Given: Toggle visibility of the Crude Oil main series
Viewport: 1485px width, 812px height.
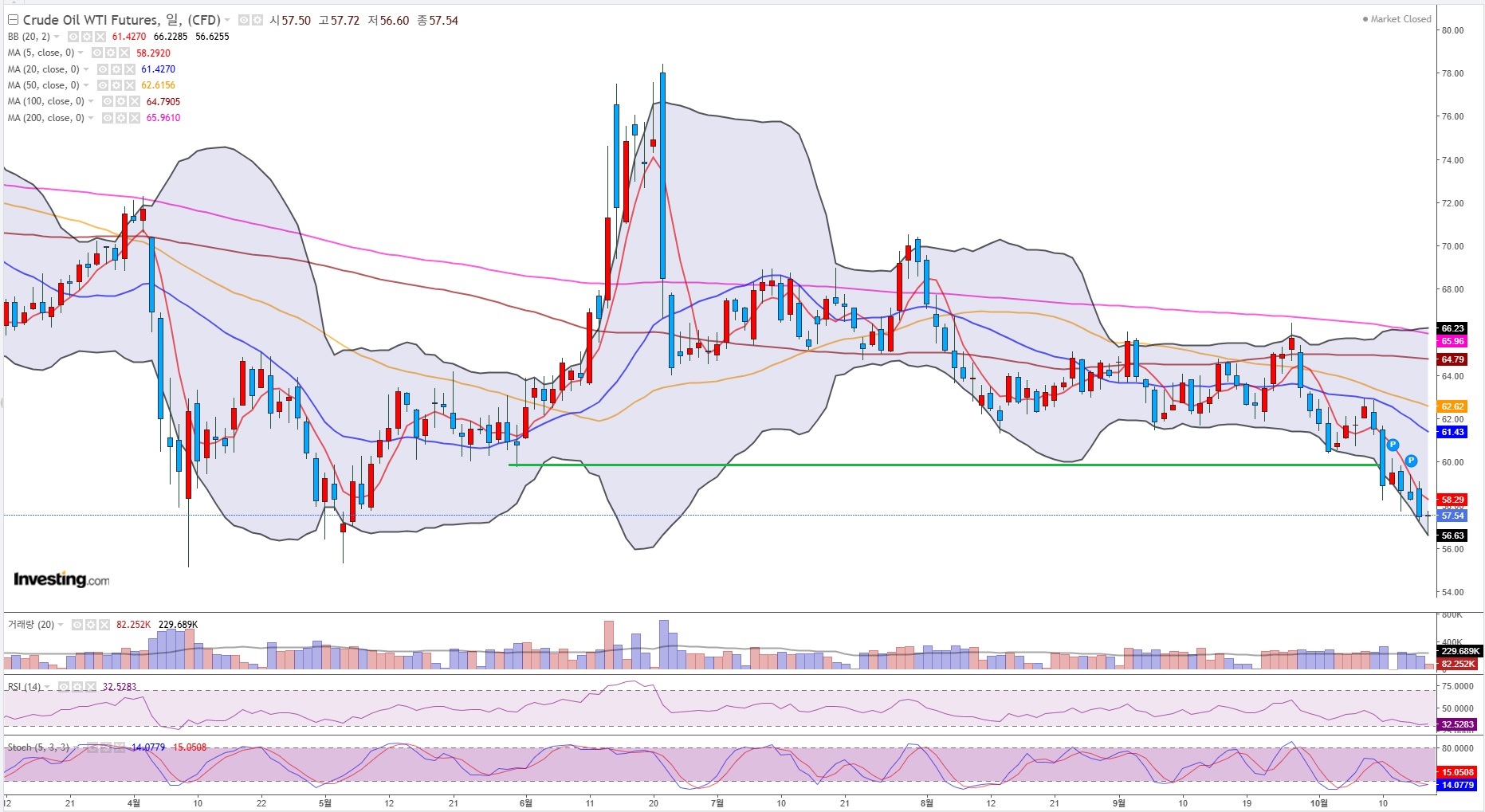Looking at the screenshot, I should [x=244, y=20].
